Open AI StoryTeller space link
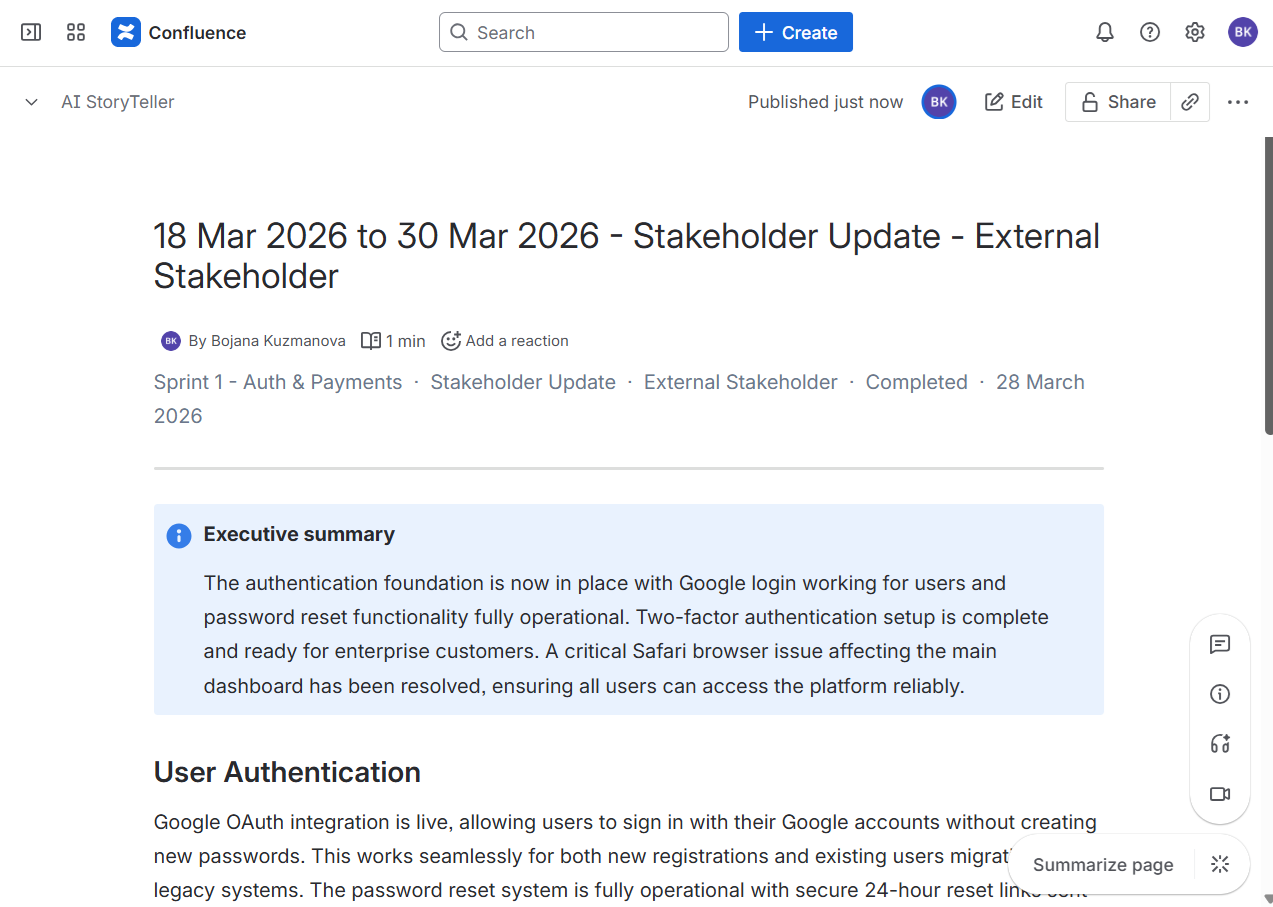The height and width of the screenshot is (907, 1273). point(118,102)
